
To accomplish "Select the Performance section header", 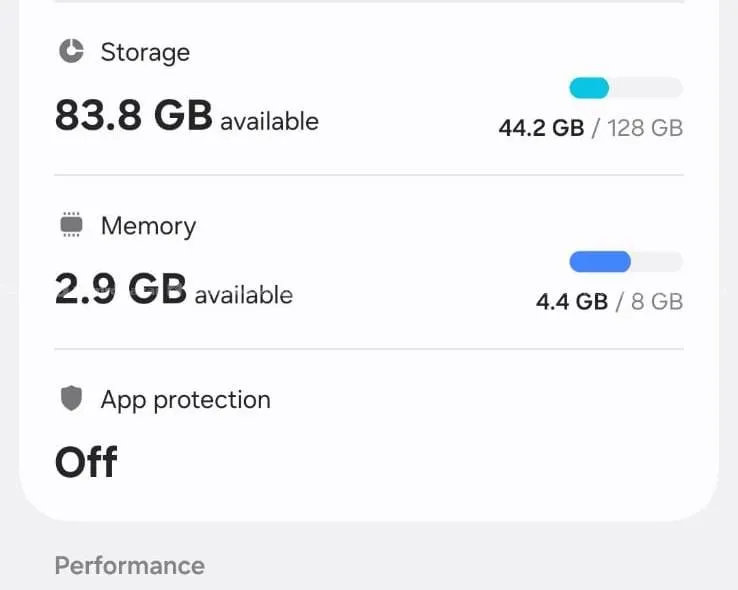I will 129,566.
